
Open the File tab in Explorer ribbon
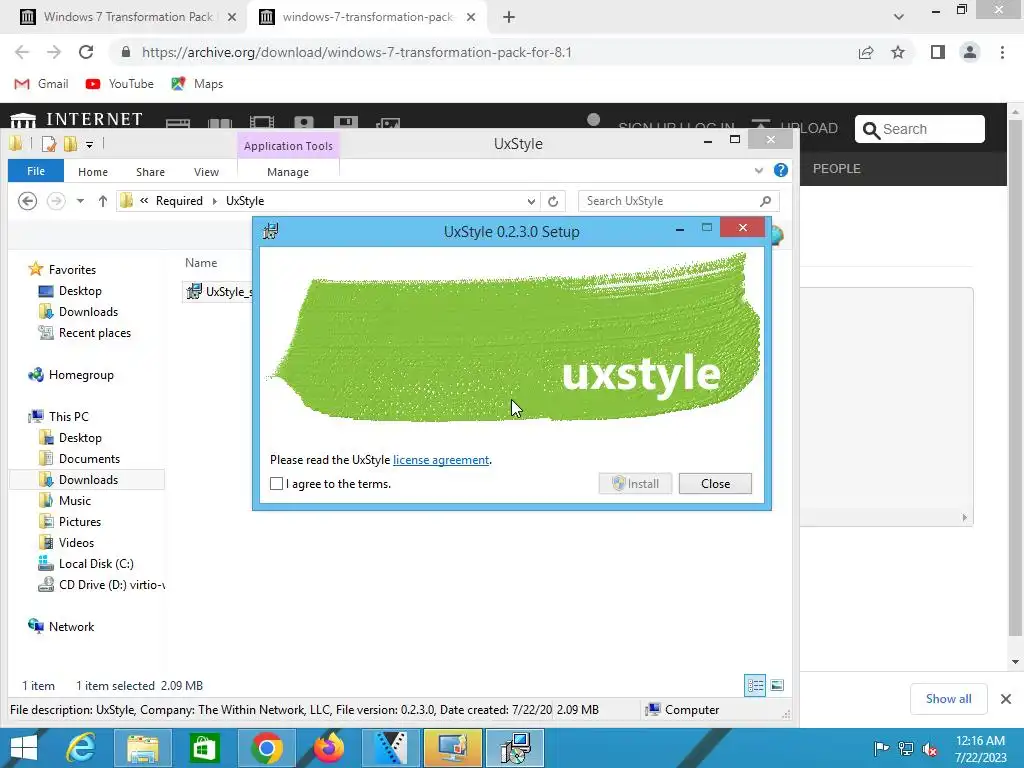pyautogui.click(x=36, y=171)
